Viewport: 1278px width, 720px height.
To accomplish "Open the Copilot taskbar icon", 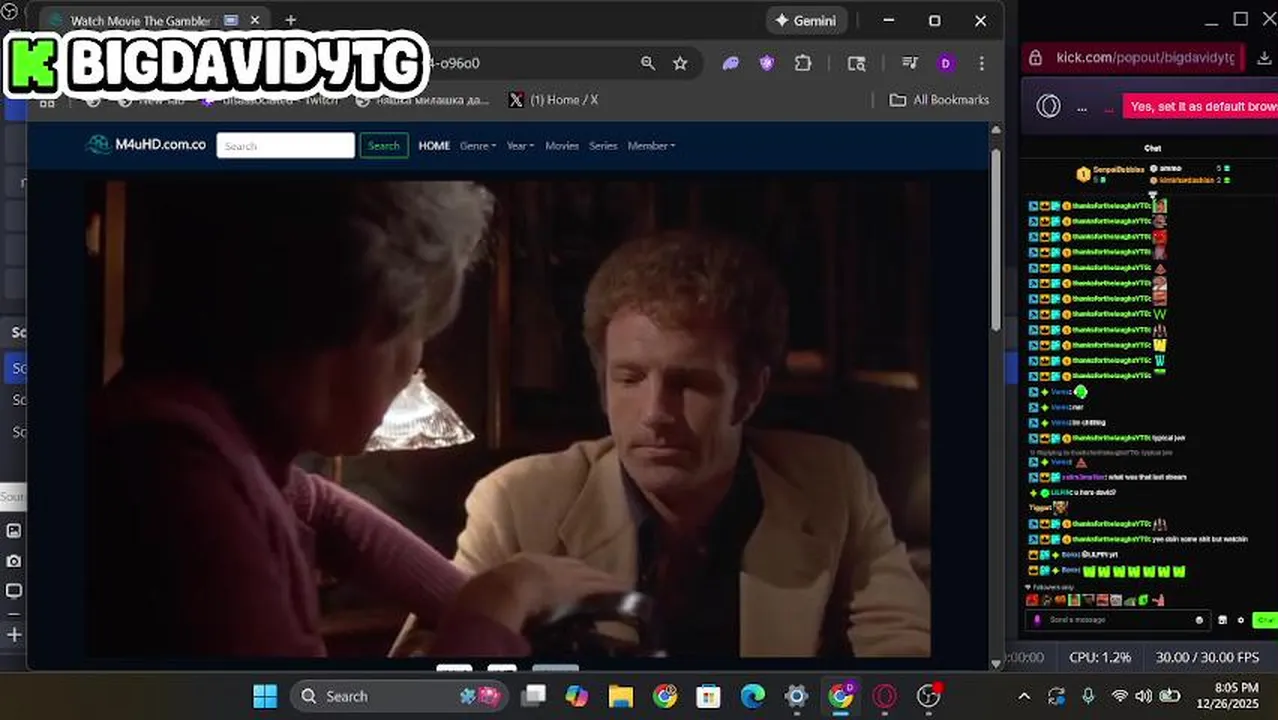I will (x=577, y=696).
